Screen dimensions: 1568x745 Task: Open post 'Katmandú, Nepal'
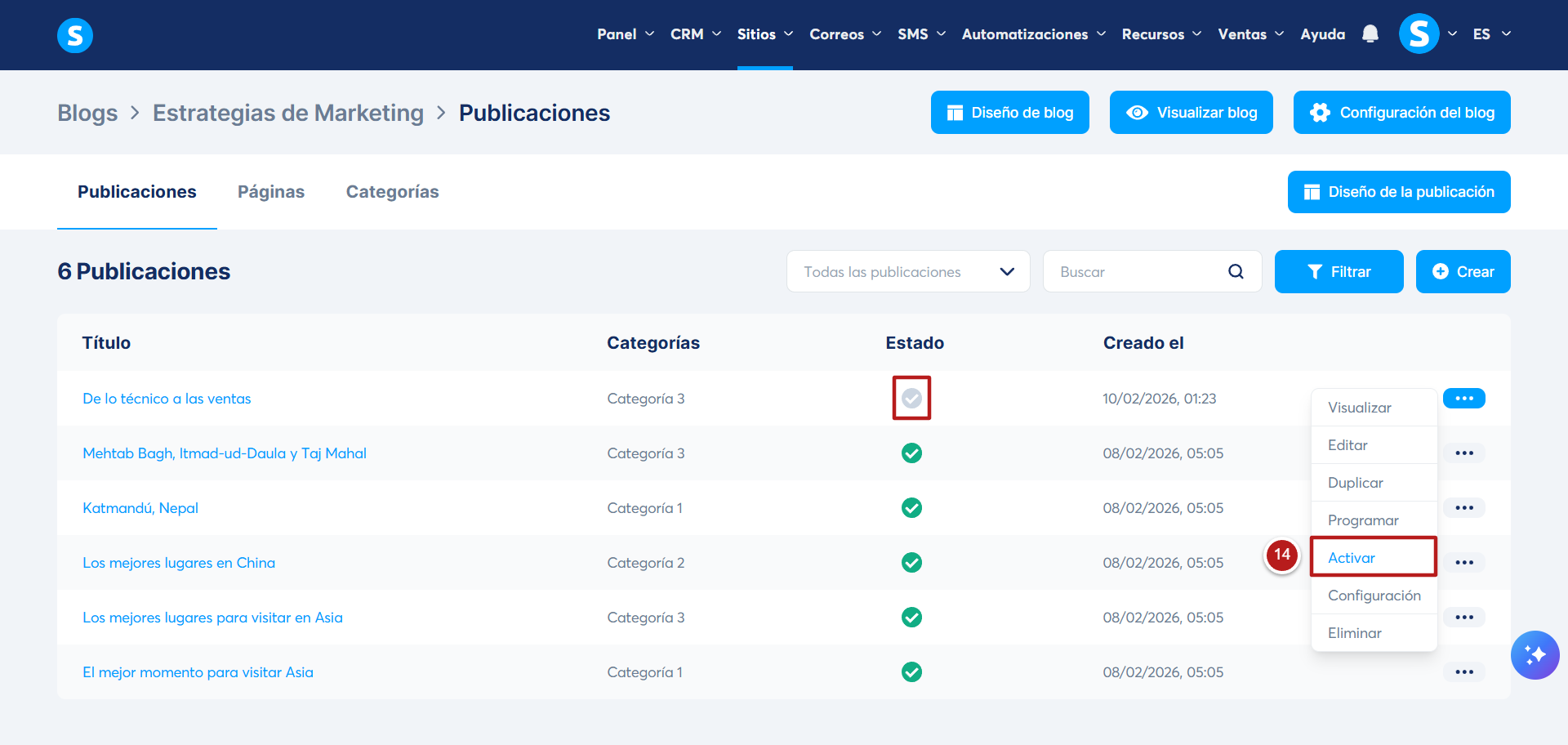(x=140, y=508)
